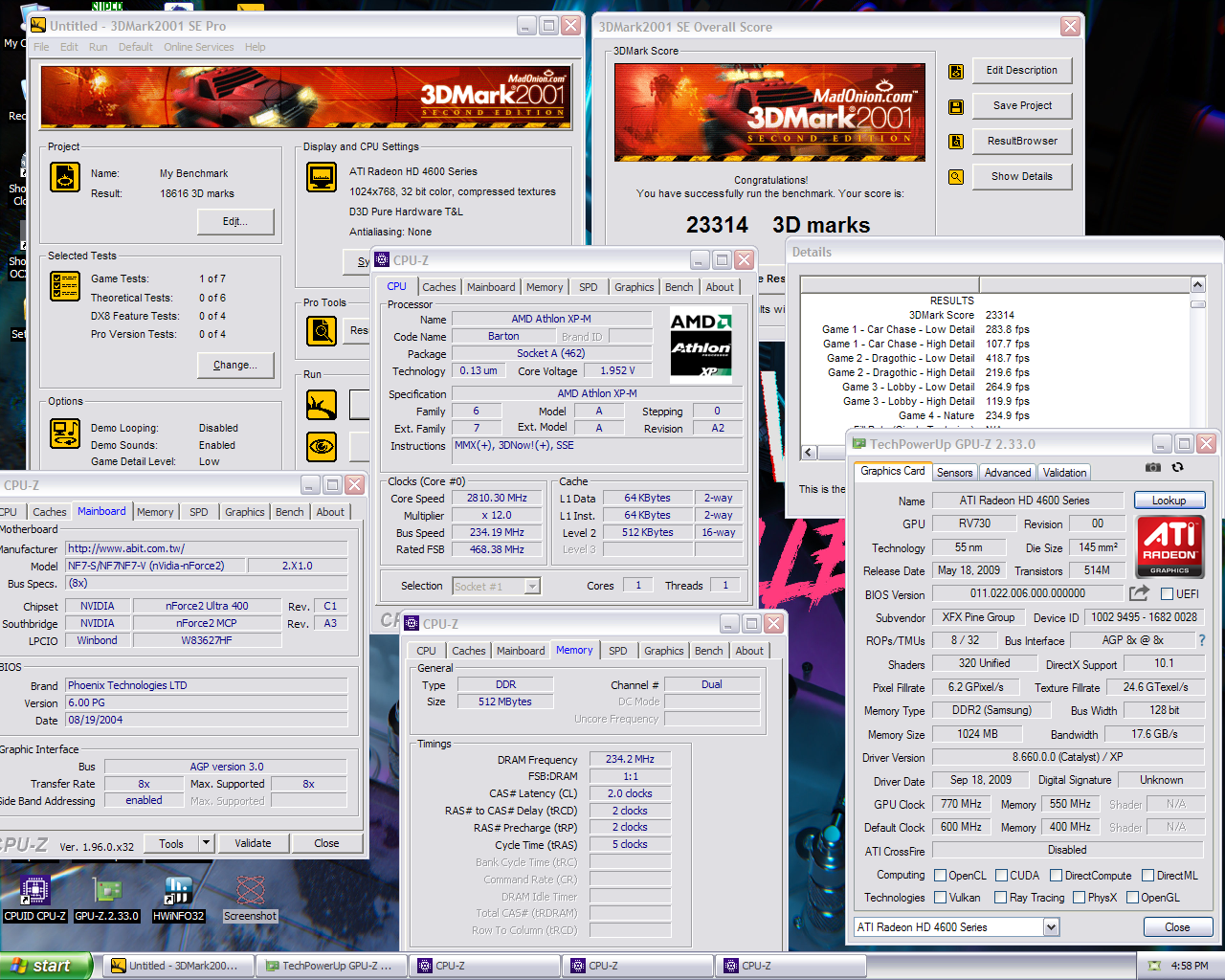This screenshot has width=1225, height=980.
Task: Click the Close button in GPU-Z
Action: pos(1177,927)
